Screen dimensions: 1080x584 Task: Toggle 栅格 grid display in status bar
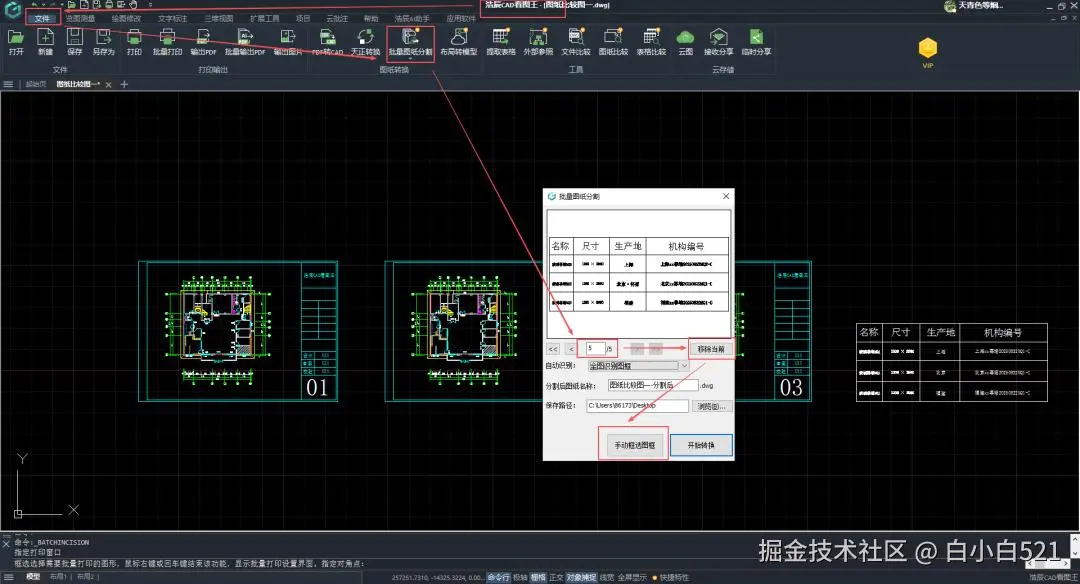pyautogui.click(x=538, y=577)
